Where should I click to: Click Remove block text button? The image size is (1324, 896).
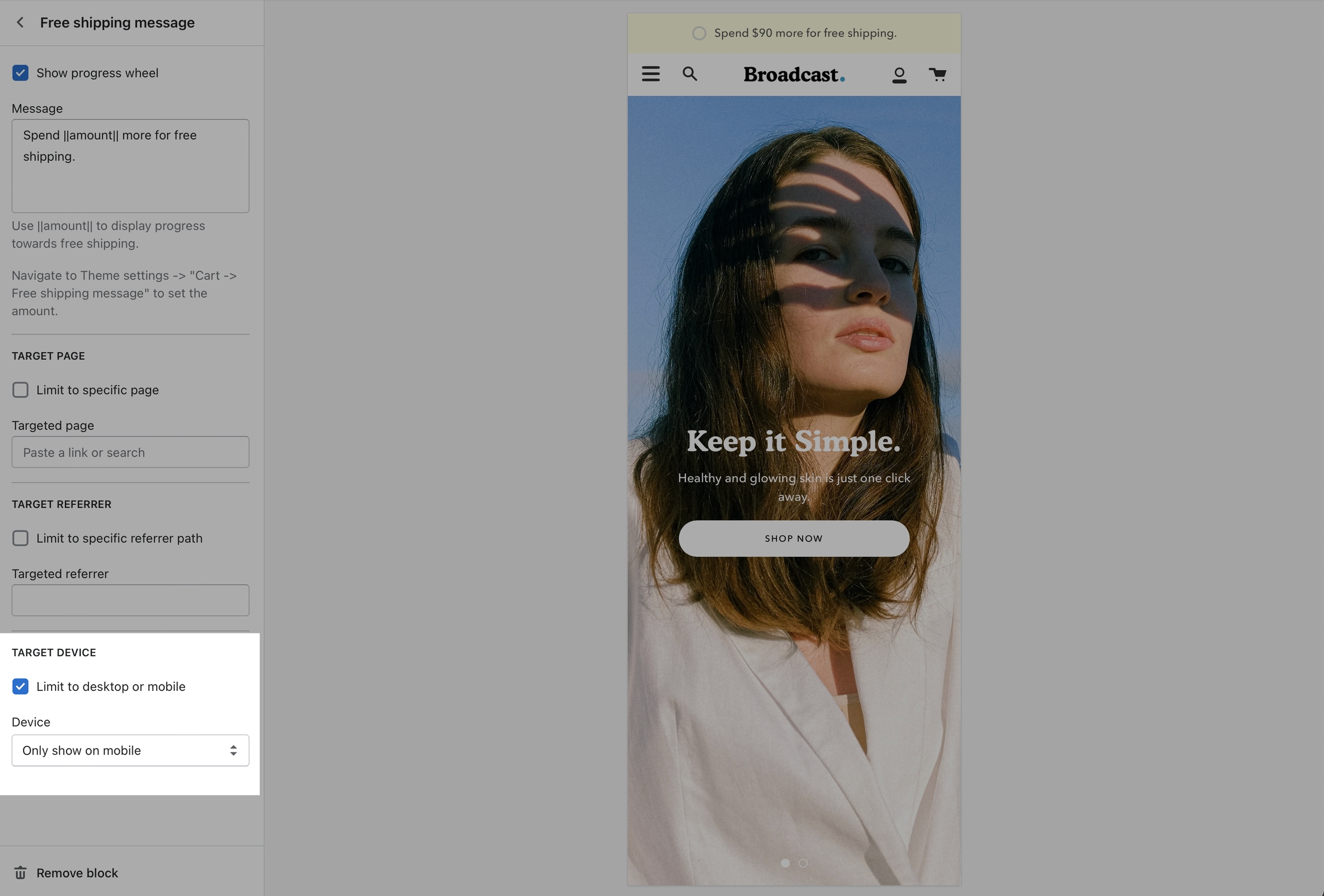point(77,872)
